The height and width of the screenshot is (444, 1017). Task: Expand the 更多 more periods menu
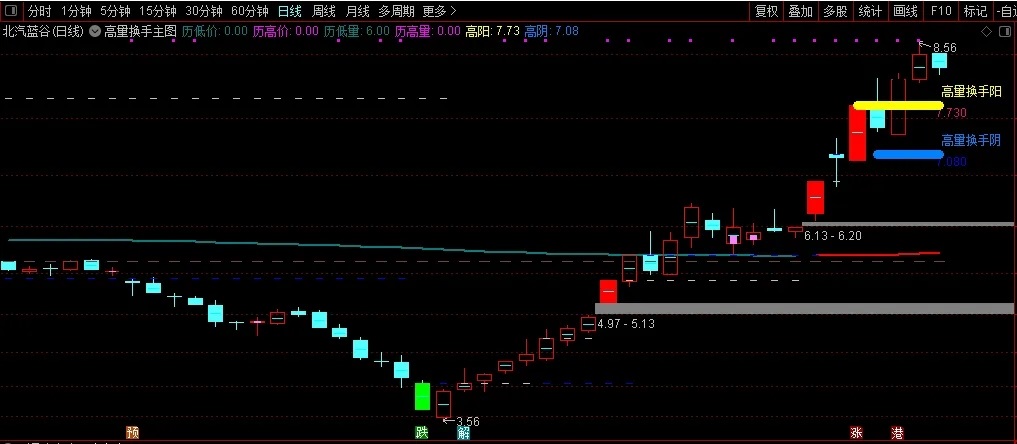[439, 11]
